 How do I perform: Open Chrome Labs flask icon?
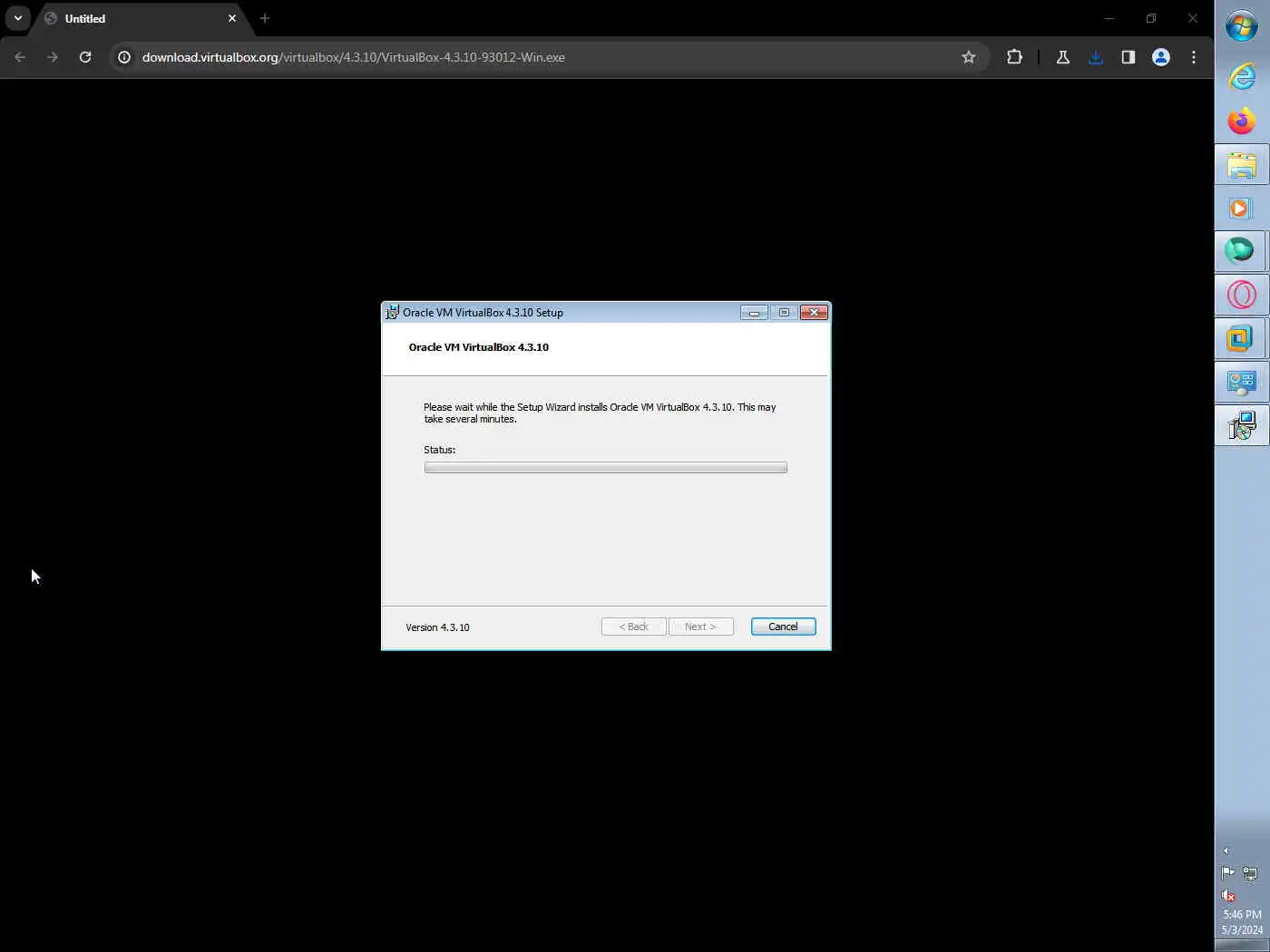(x=1063, y=57)
